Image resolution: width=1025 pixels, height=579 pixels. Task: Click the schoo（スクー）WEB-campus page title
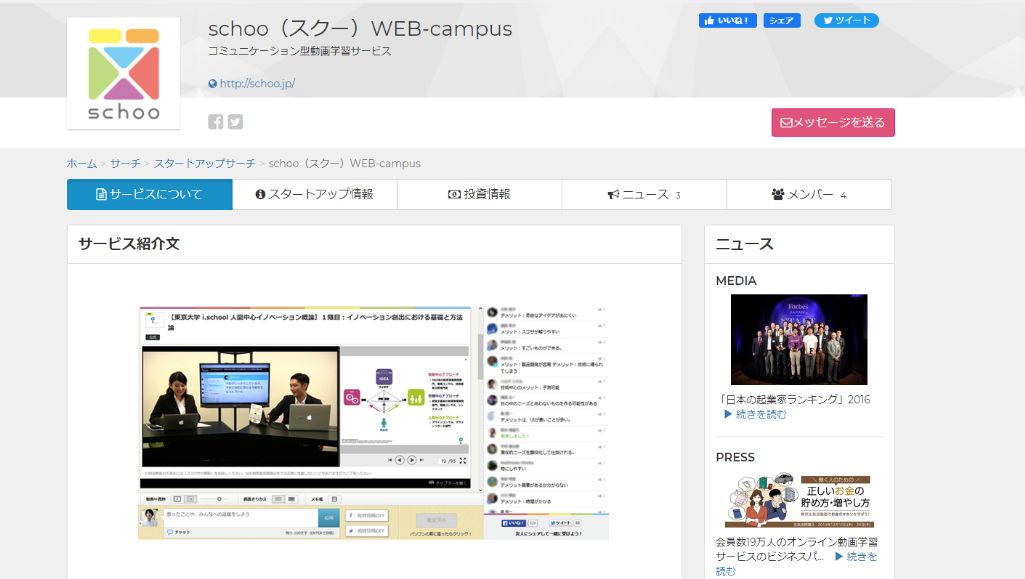[x=360, y=29]
